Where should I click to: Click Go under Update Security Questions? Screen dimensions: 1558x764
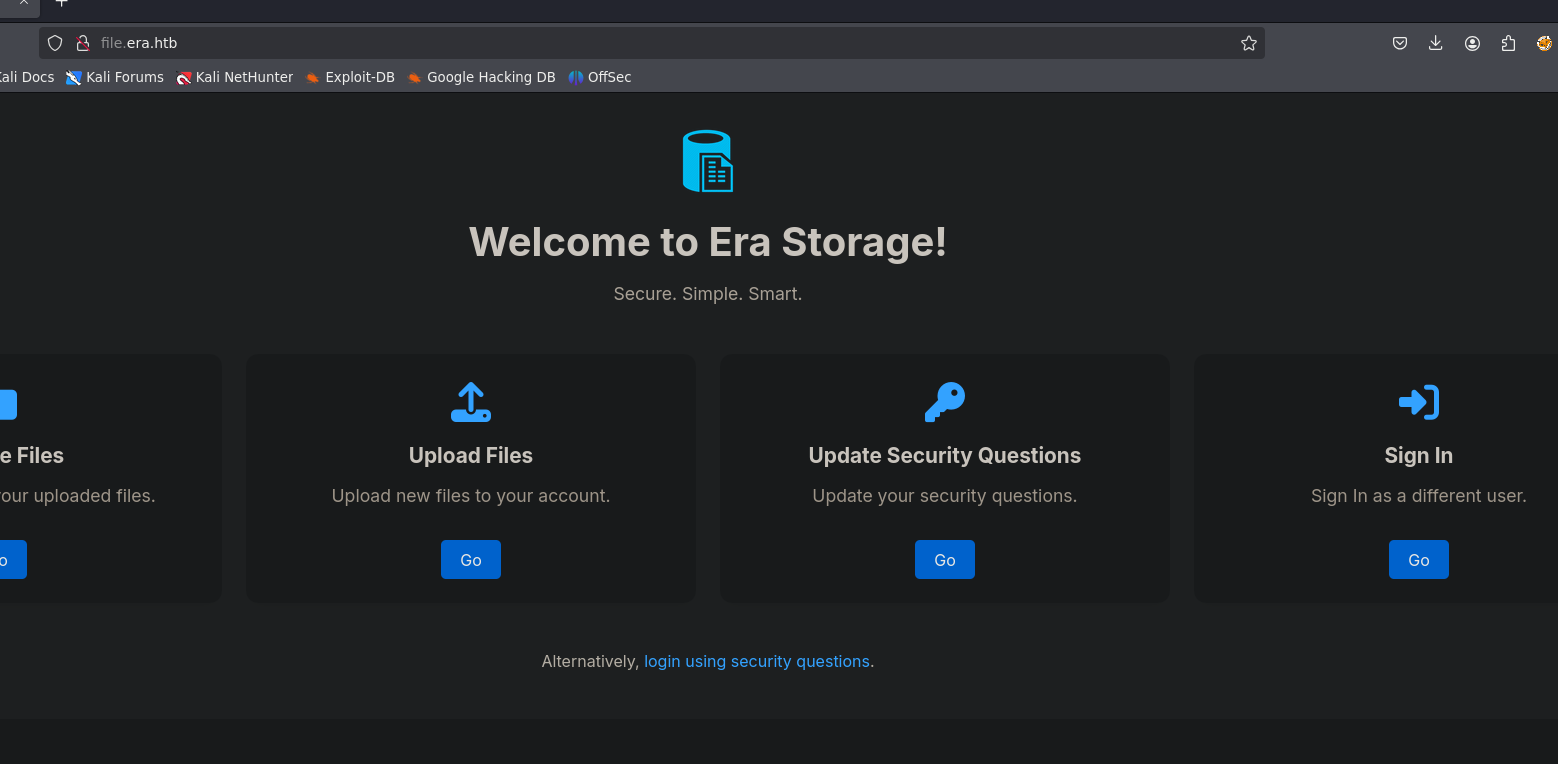(x=945, y=560)
